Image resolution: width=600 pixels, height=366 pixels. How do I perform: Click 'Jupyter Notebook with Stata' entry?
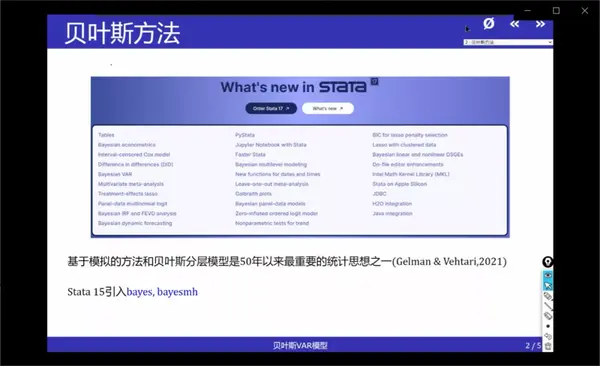[271, 145]
